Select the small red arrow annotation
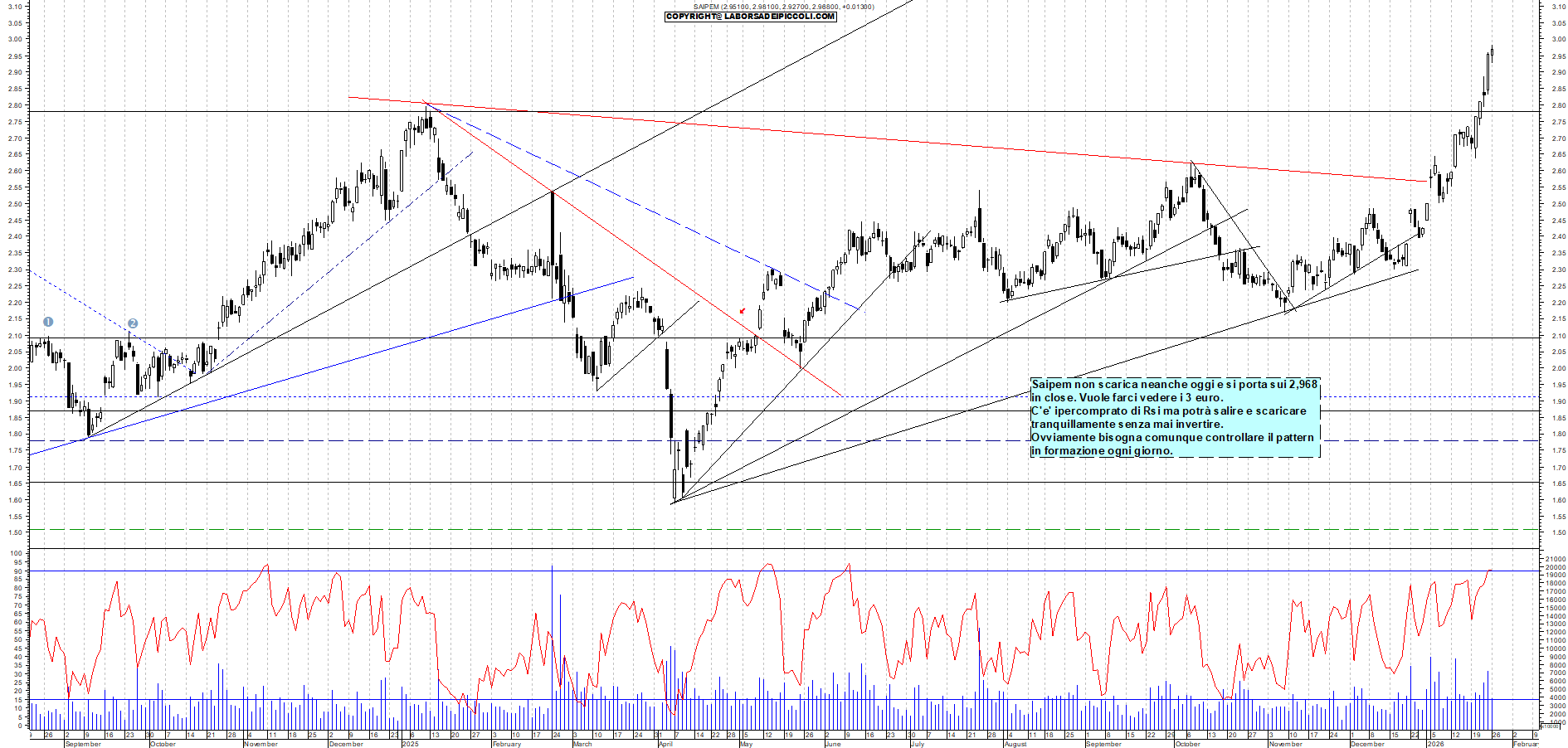Screen dimensions: 1568x748 point(743,311)
